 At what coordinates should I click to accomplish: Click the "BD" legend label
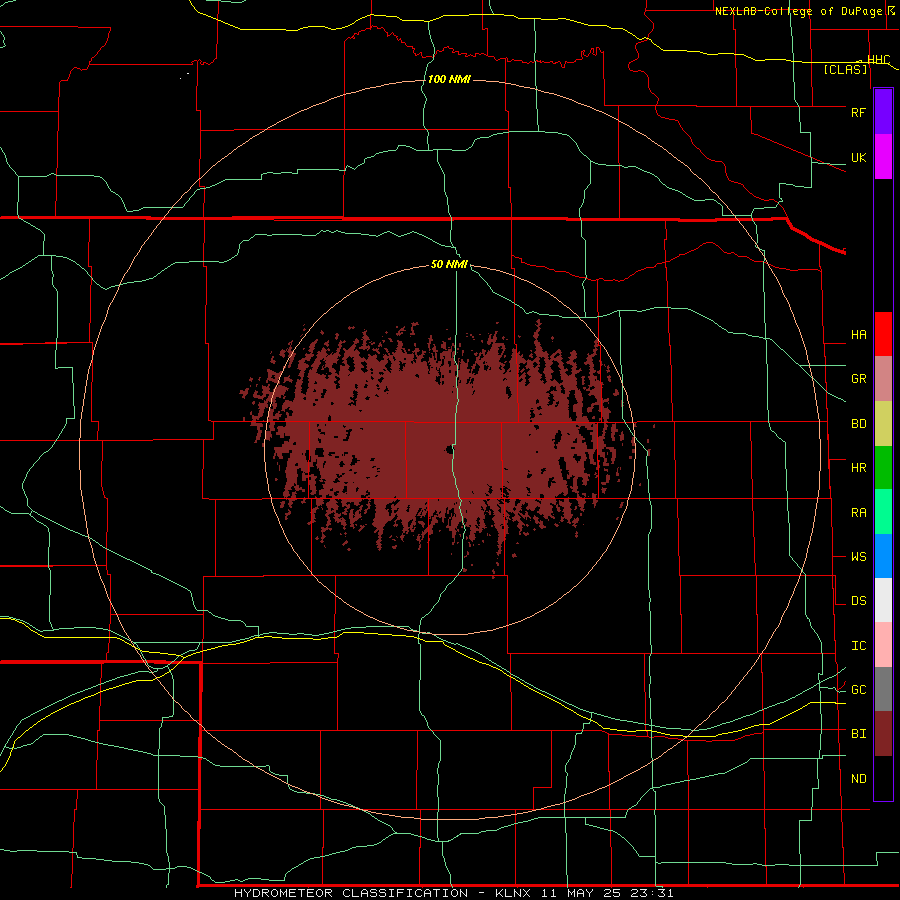point(858,424)
